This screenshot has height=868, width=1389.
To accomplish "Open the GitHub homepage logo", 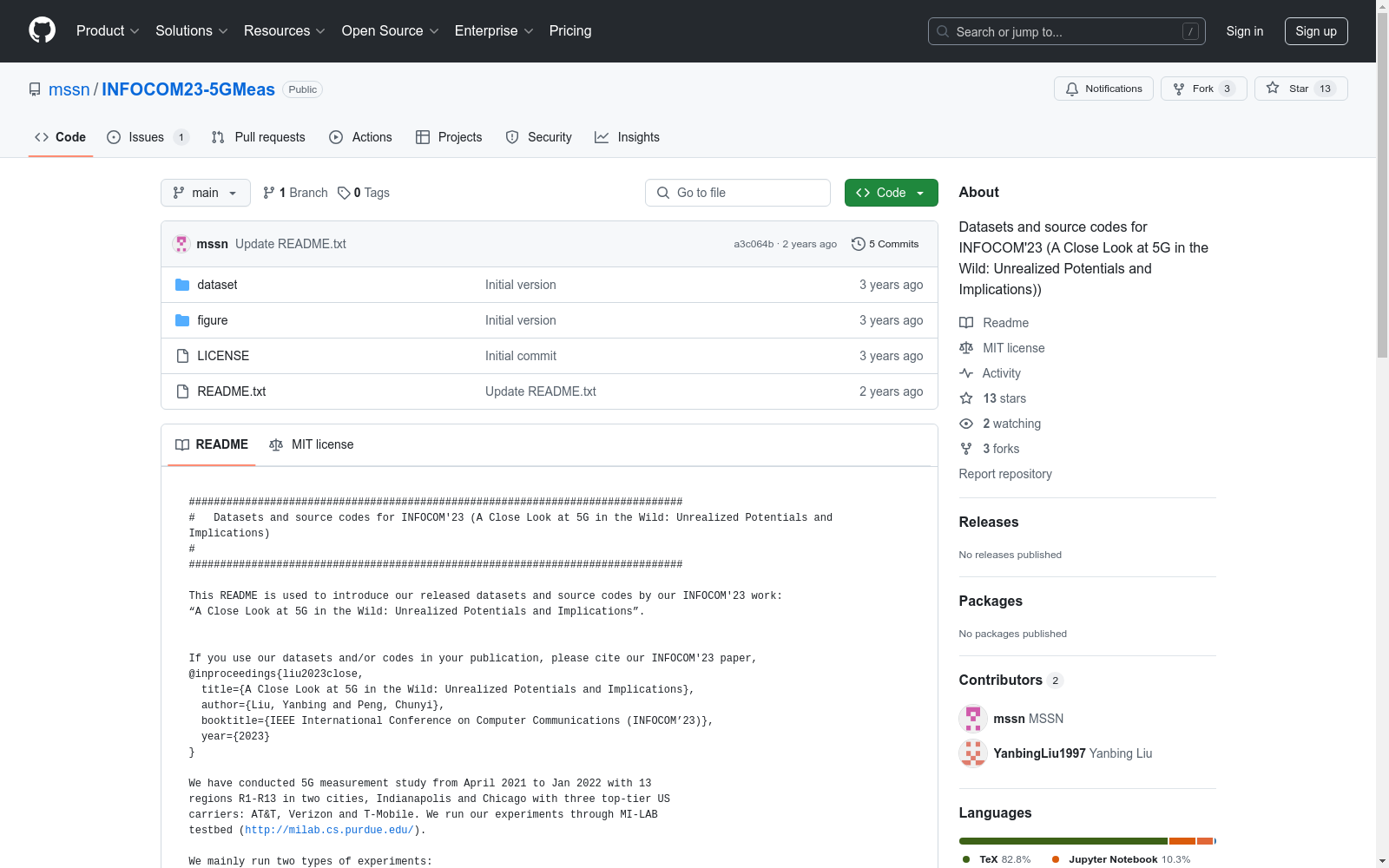I will (42, 30).
